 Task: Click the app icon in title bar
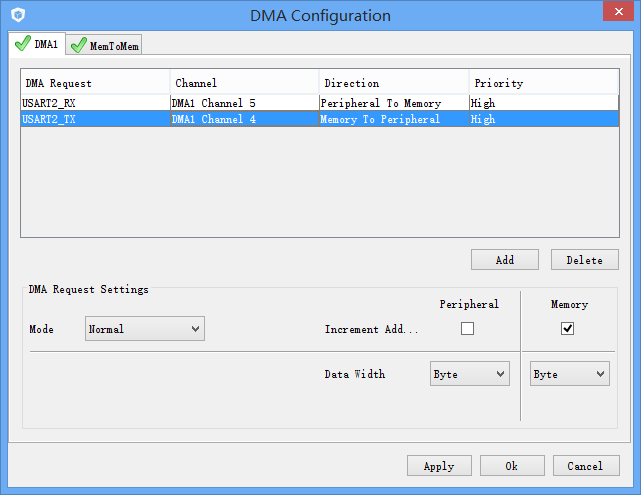click(x=17, y=15)
